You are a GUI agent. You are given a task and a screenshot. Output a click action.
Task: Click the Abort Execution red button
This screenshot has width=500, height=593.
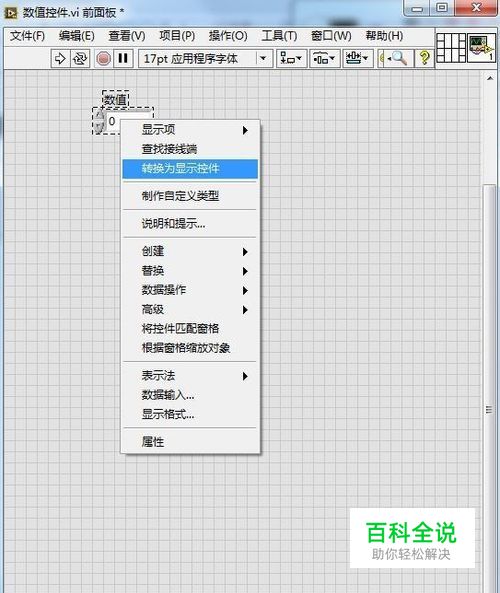tap(103, 59)
